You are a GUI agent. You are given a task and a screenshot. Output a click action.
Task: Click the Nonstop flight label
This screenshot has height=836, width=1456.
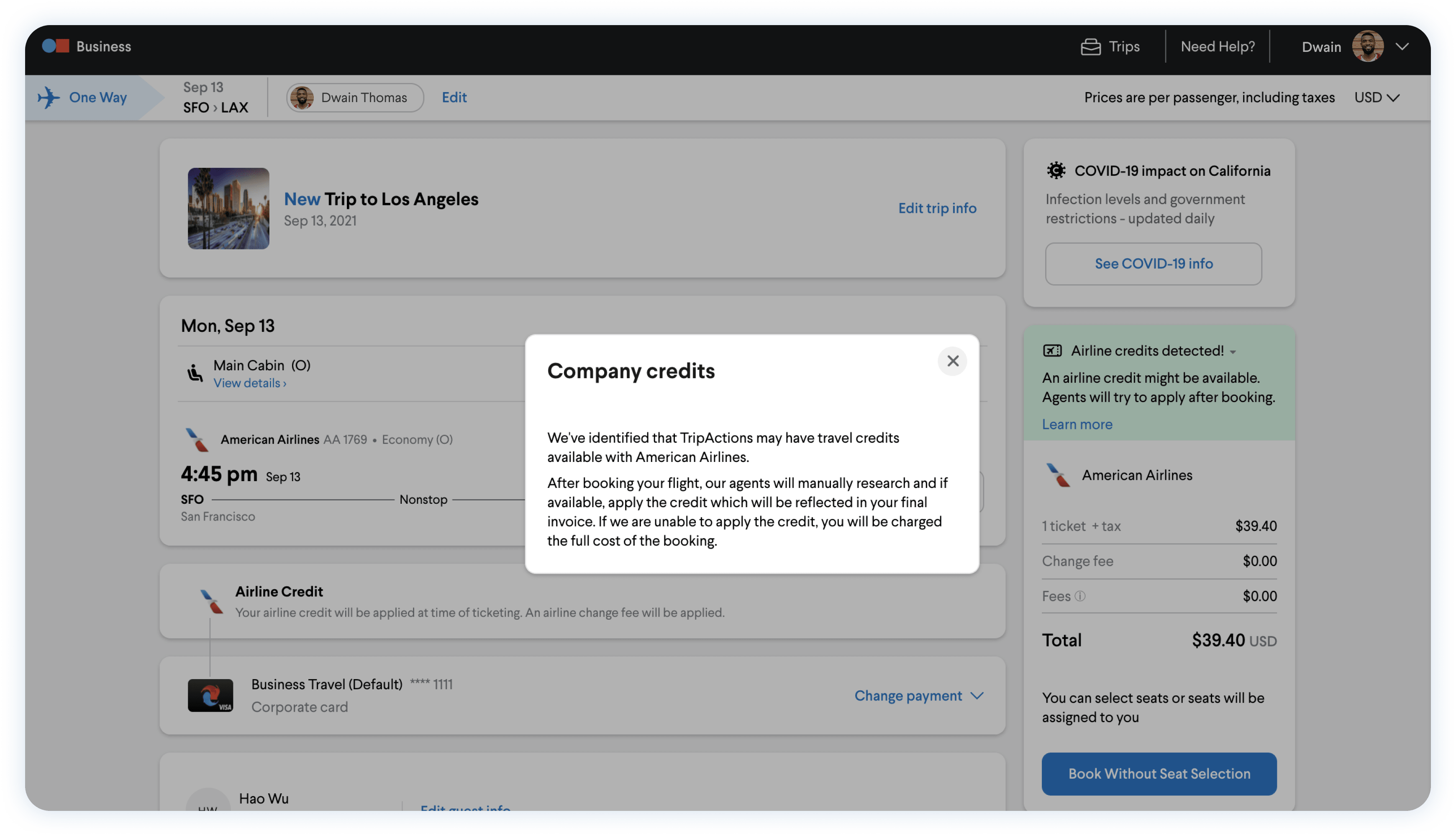point(423,500)
